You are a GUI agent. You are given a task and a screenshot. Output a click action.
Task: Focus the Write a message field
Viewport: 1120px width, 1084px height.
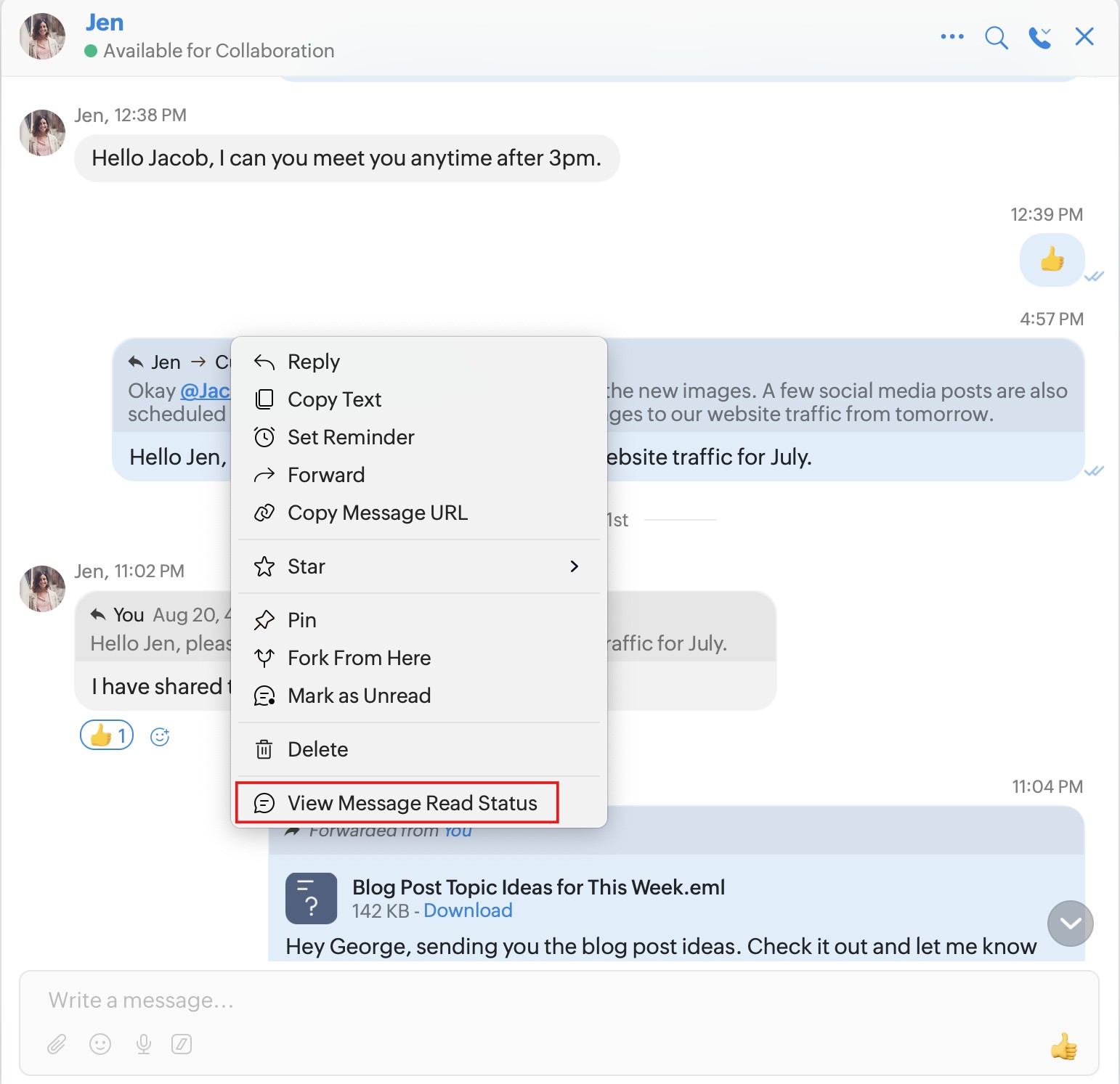click(x=508, y=1001)
